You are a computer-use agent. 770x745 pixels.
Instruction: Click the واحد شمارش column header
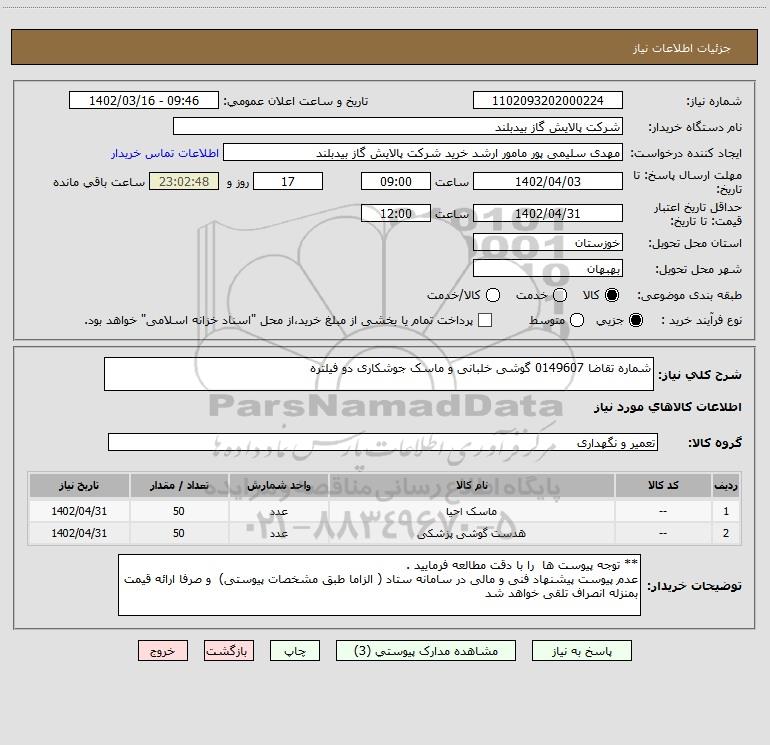pos(278,486)
